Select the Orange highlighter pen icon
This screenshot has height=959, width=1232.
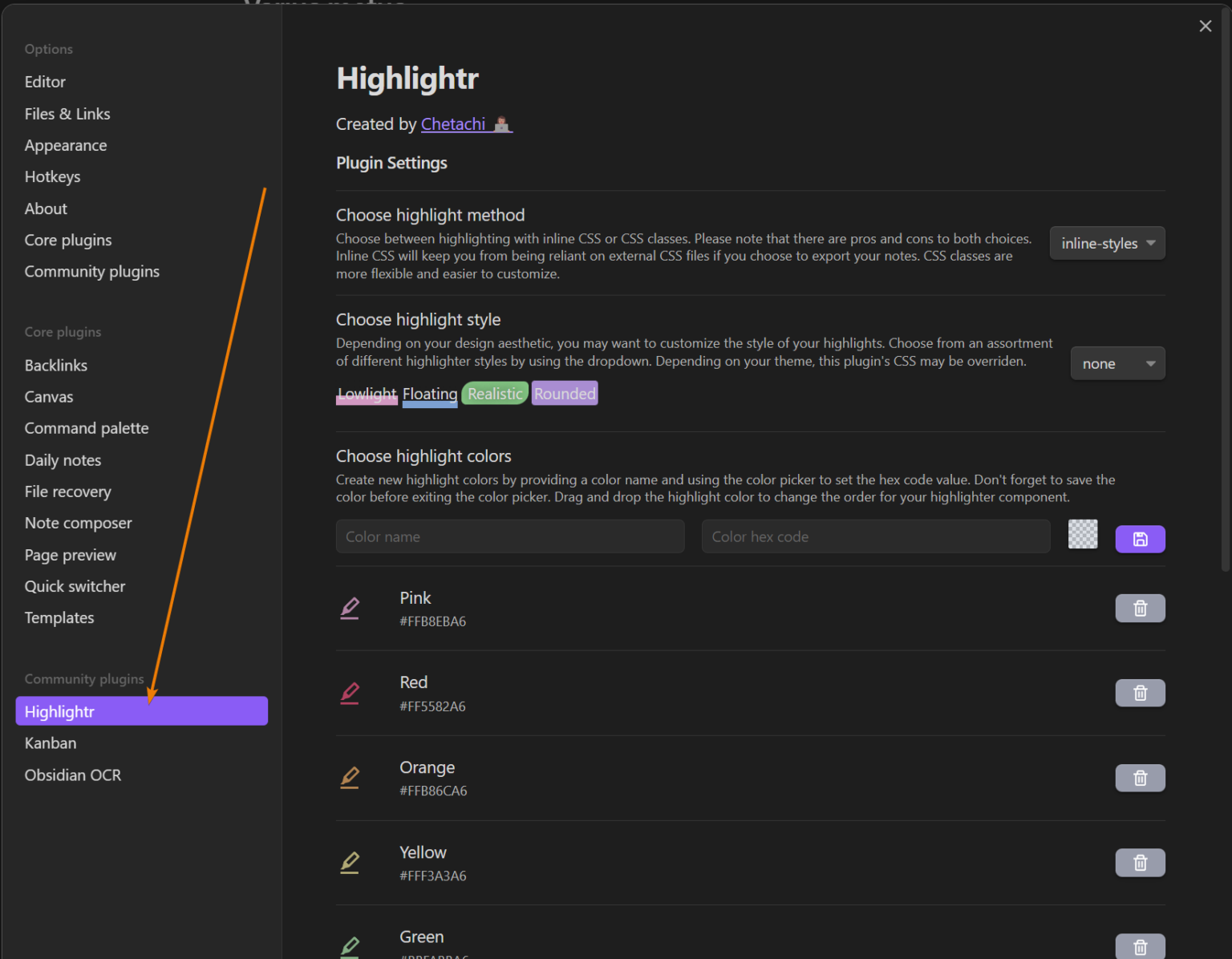point(350,778)
